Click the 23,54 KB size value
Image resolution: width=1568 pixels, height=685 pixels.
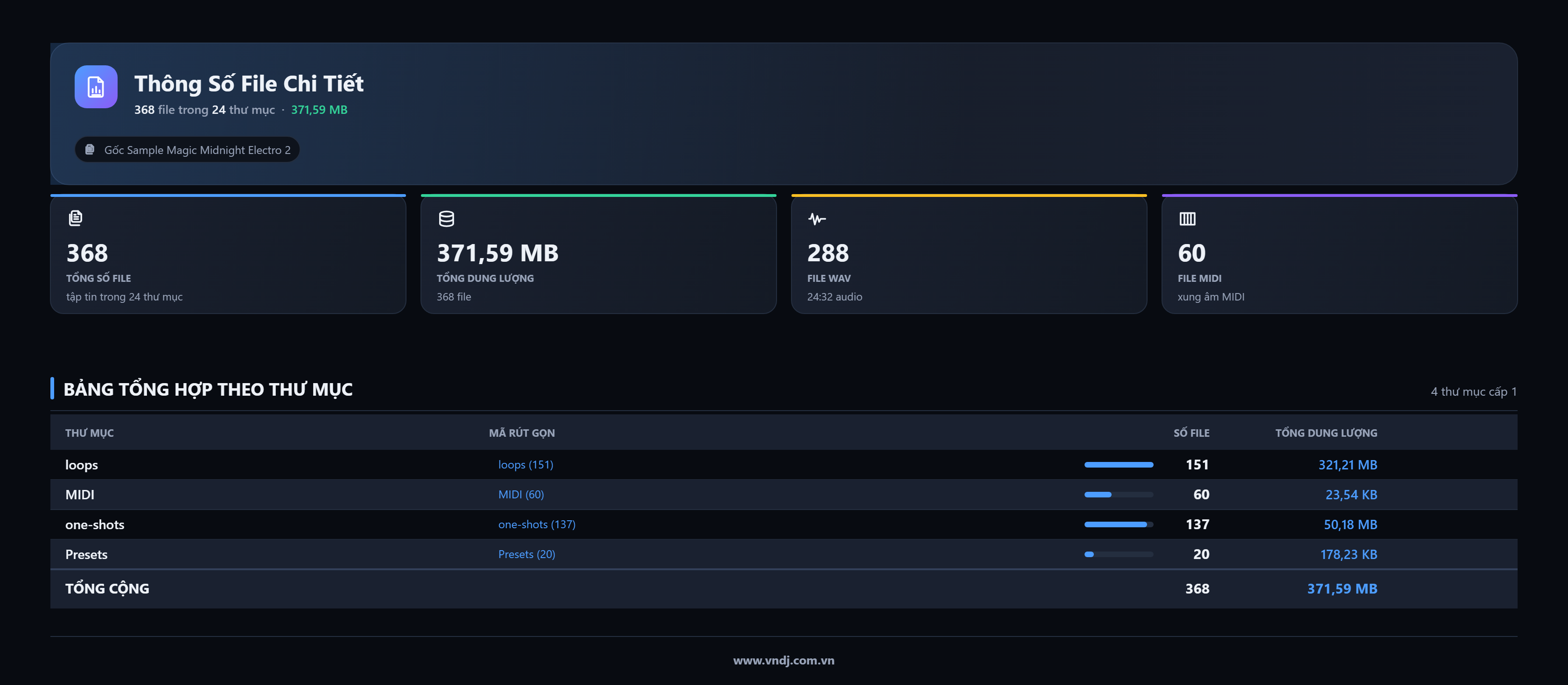(1351, 495)
